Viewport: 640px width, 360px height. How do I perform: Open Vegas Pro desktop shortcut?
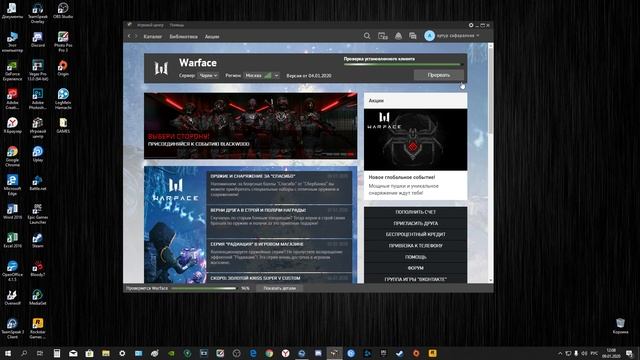38,71
